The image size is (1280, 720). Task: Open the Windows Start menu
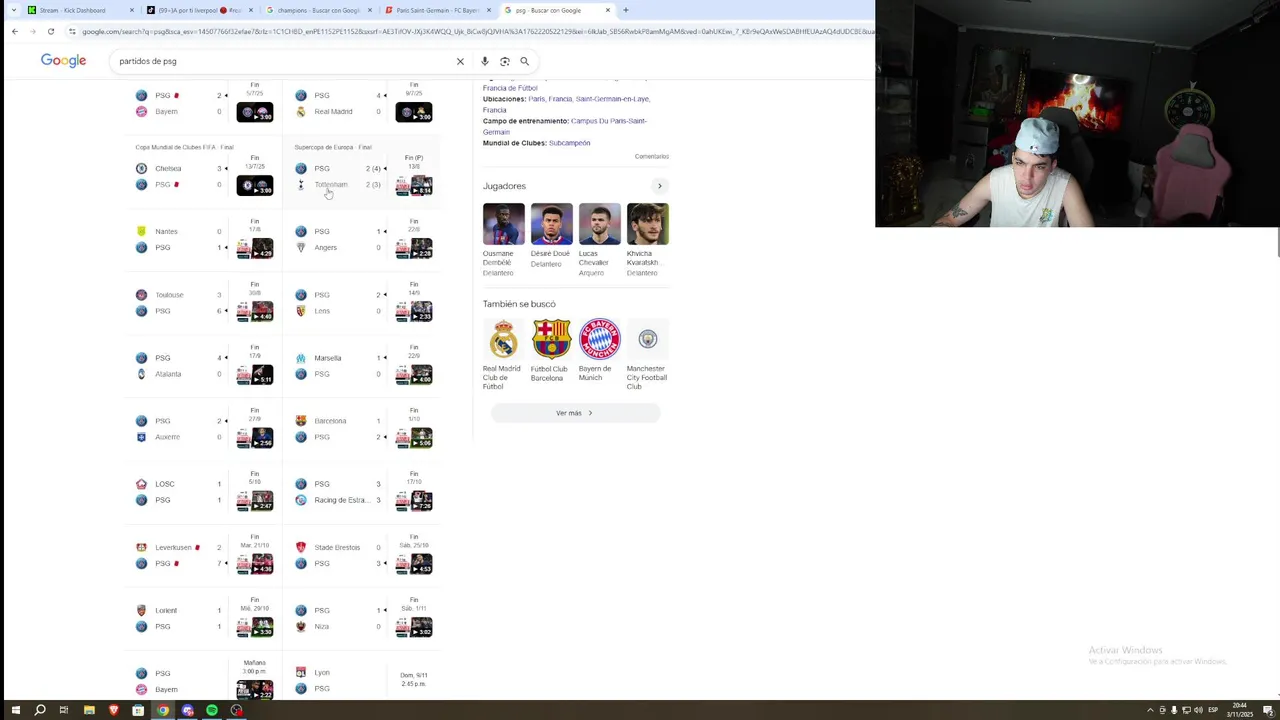15,710
